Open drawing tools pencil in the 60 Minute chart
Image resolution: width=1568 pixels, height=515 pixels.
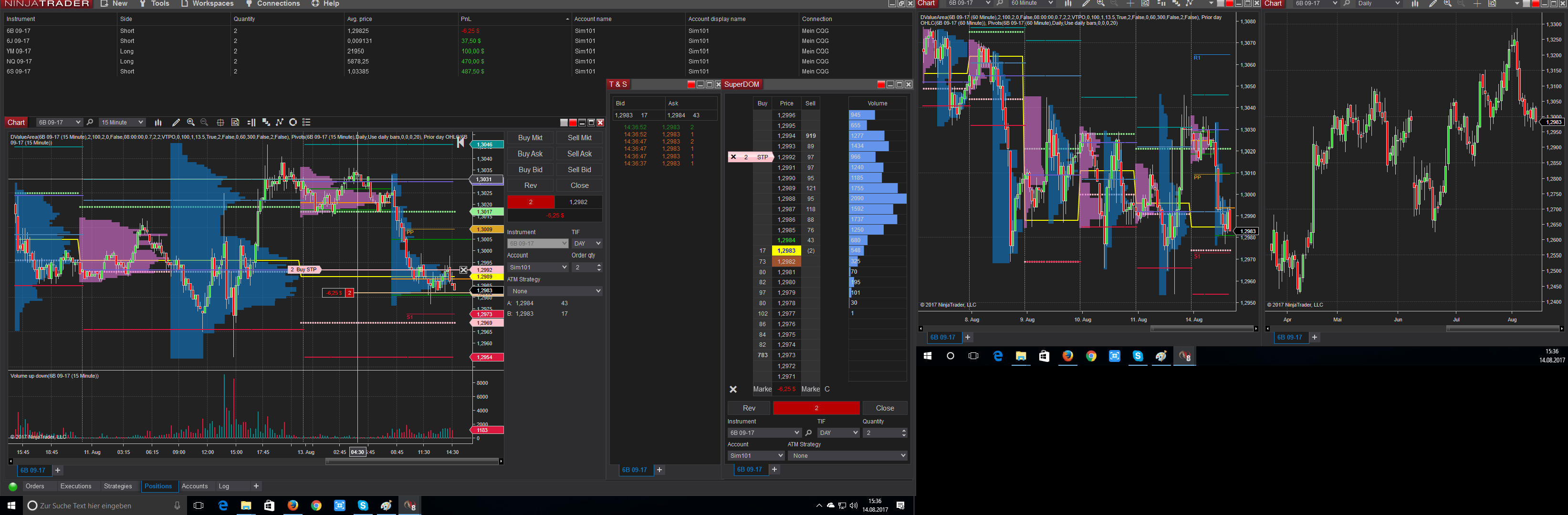pos(1086,4)
